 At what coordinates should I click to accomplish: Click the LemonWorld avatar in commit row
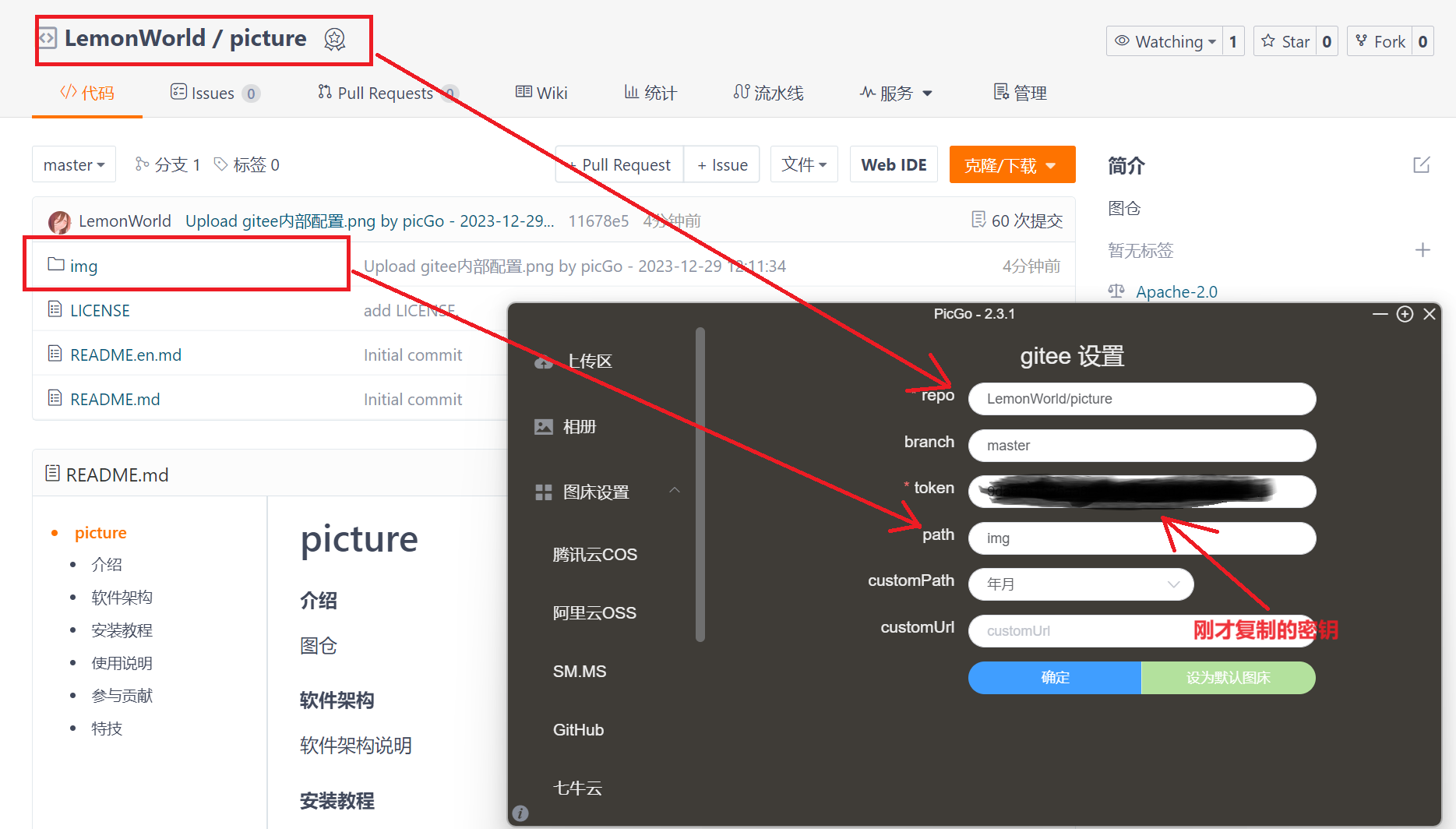tap(59, 222)
